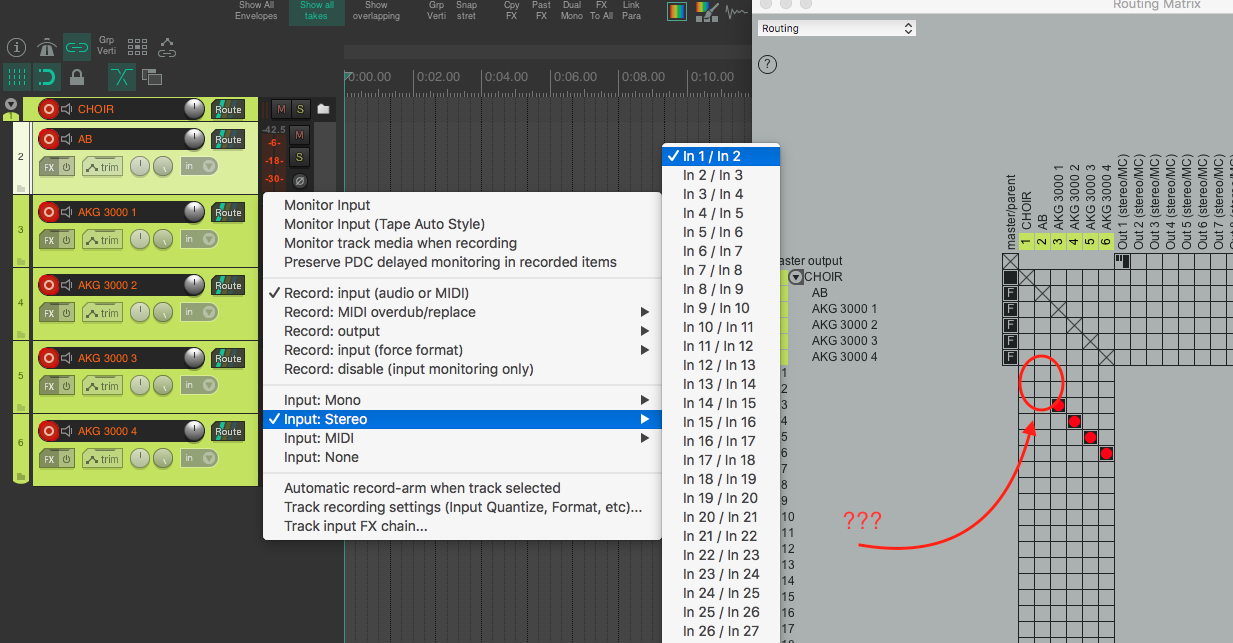Toggle record arm on AB track
1233x643 pixels.
pos(48,139)
